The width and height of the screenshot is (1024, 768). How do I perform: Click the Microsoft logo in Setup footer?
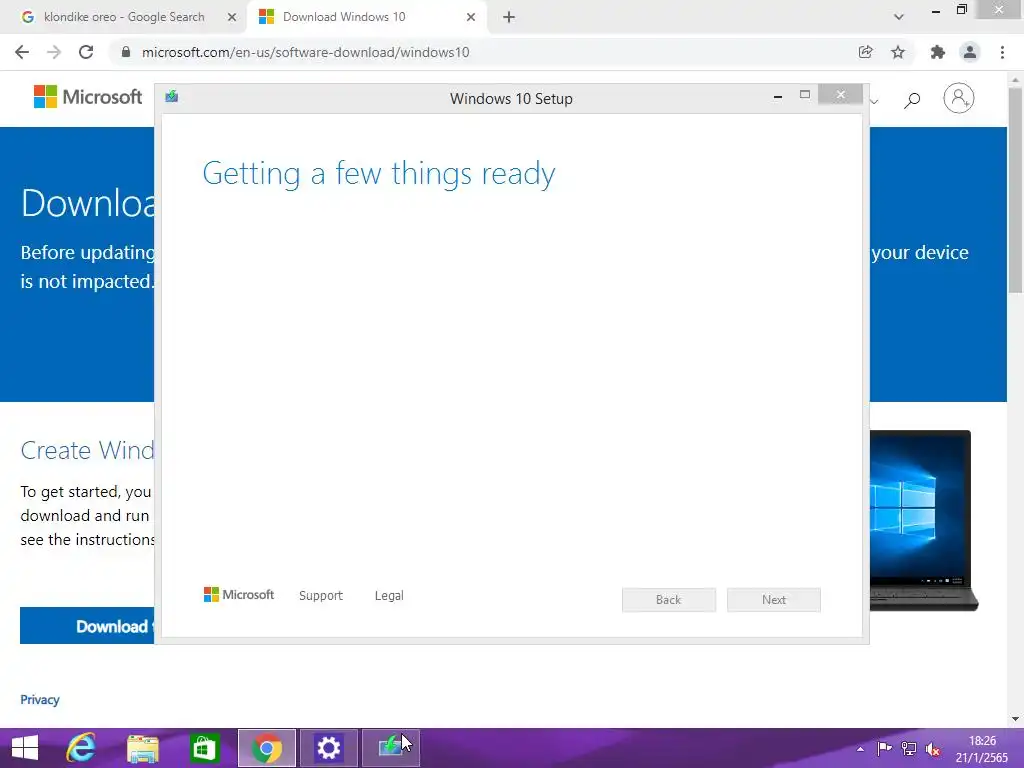(239, 594)
